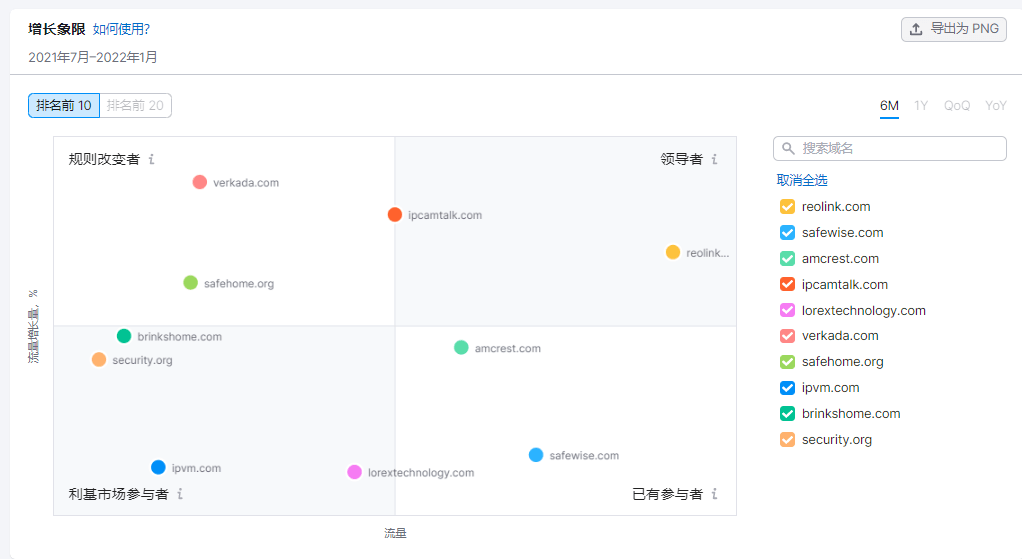The height and width of the screenshot is (559, 1022).
Task: Toggle the security.org checkbox
Action: point(787,440)
